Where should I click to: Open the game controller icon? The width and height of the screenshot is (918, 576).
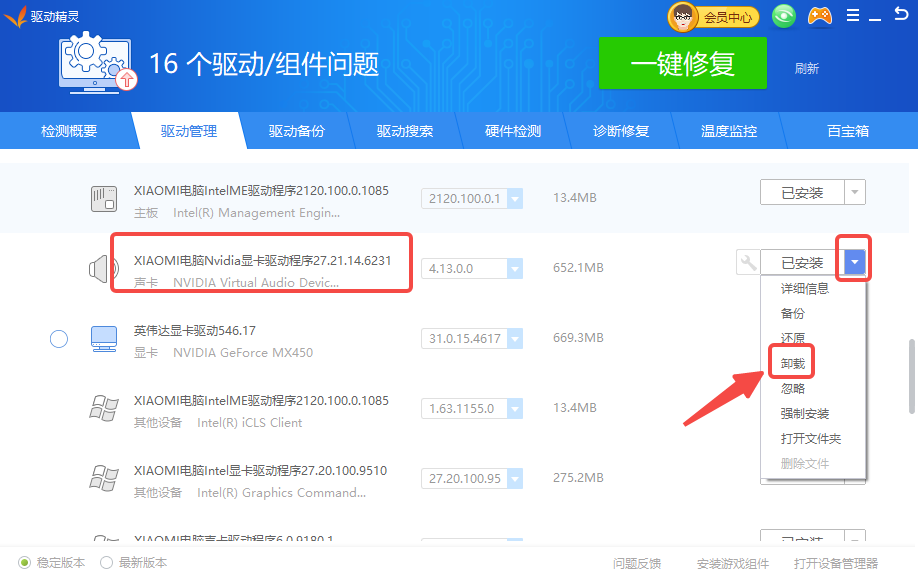pyautogui.click(x=820, y=16)
